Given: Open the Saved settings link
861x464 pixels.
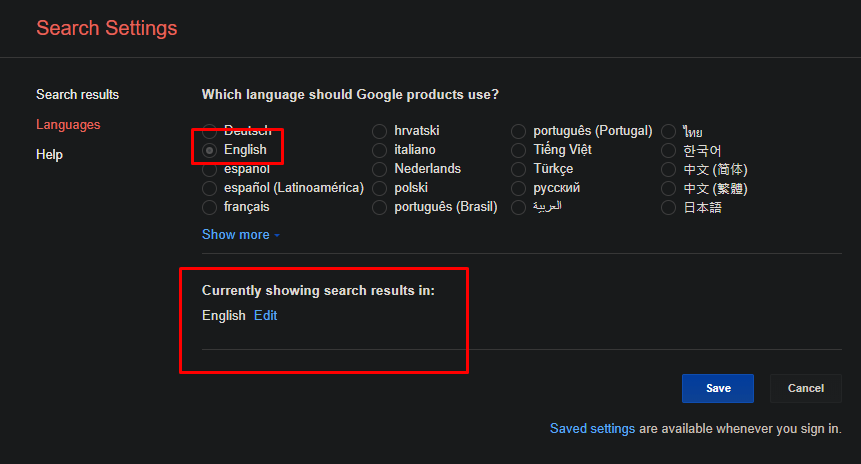Looking at the screenshot, I should pyautogui.click(x=592, y=429).
